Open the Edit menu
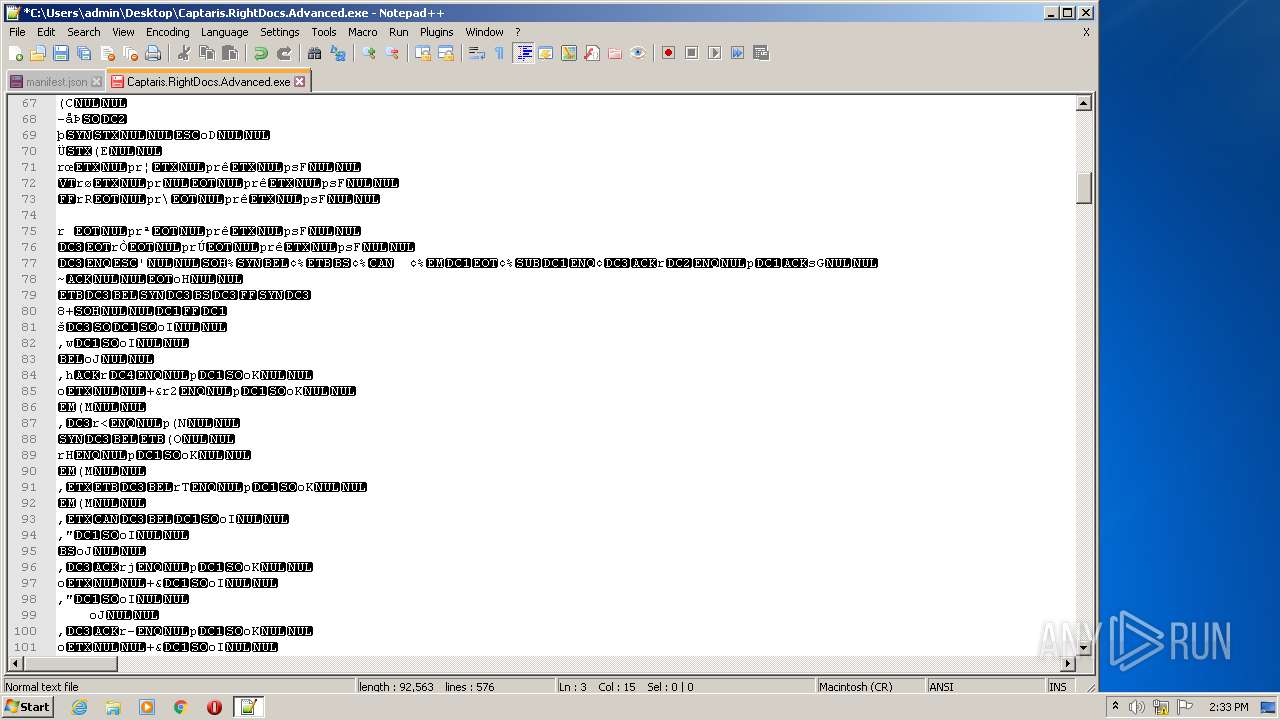This screenshot has width=1280, height=720. tap(46, 32)
